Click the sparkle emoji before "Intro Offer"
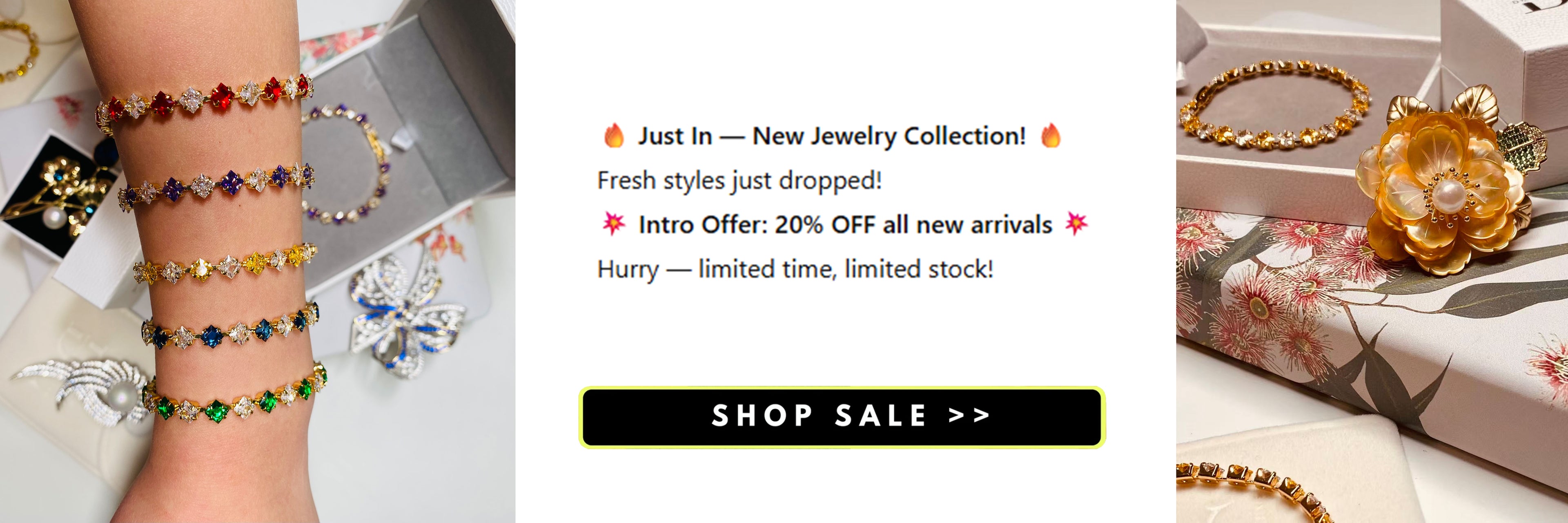The image size is (1568, 523). [x=614, y=224]
